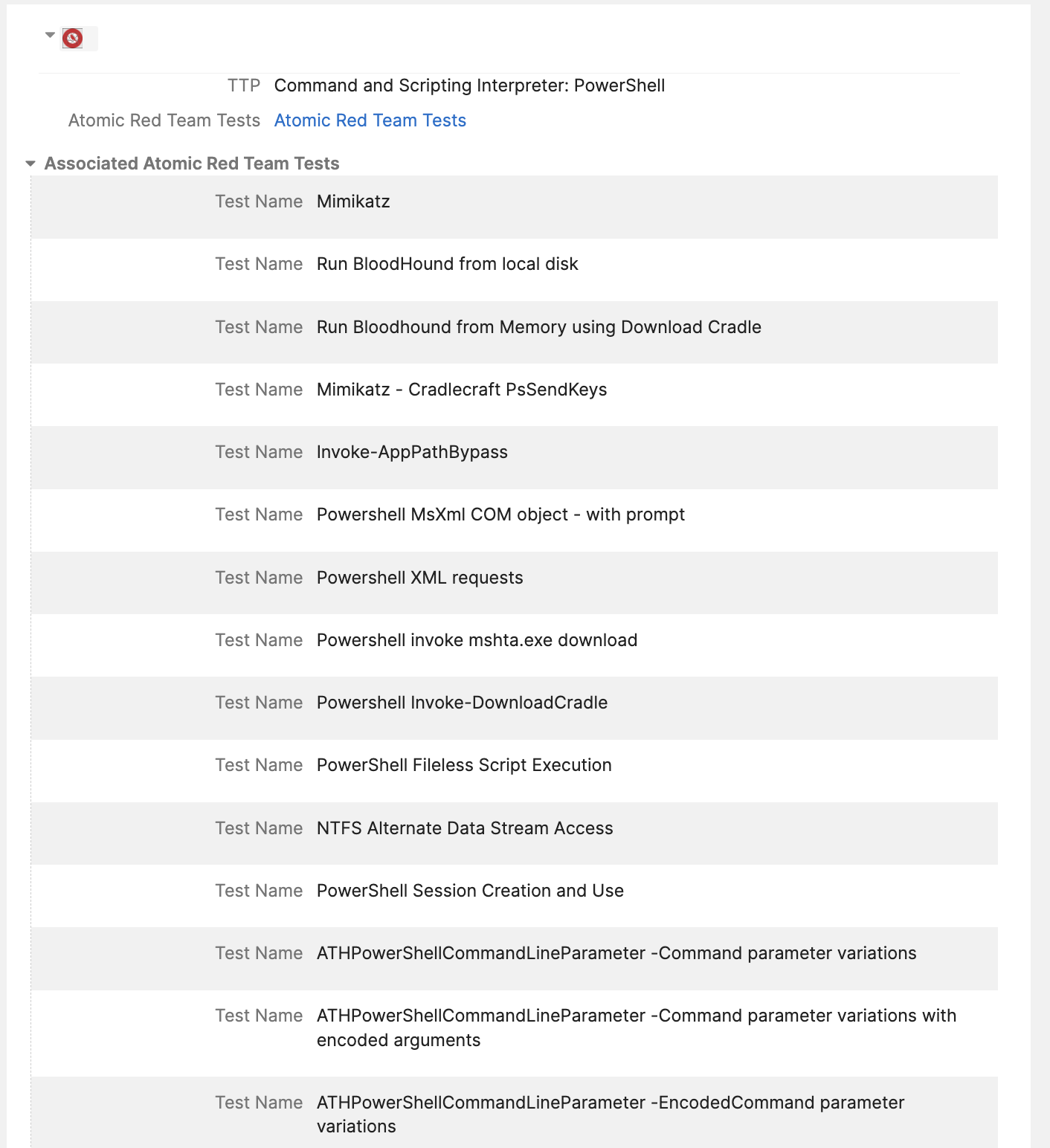This screenshot has width=1050, height=1148.
Task: Collapse the section next to the red icon
Action: tap(50, 35)
